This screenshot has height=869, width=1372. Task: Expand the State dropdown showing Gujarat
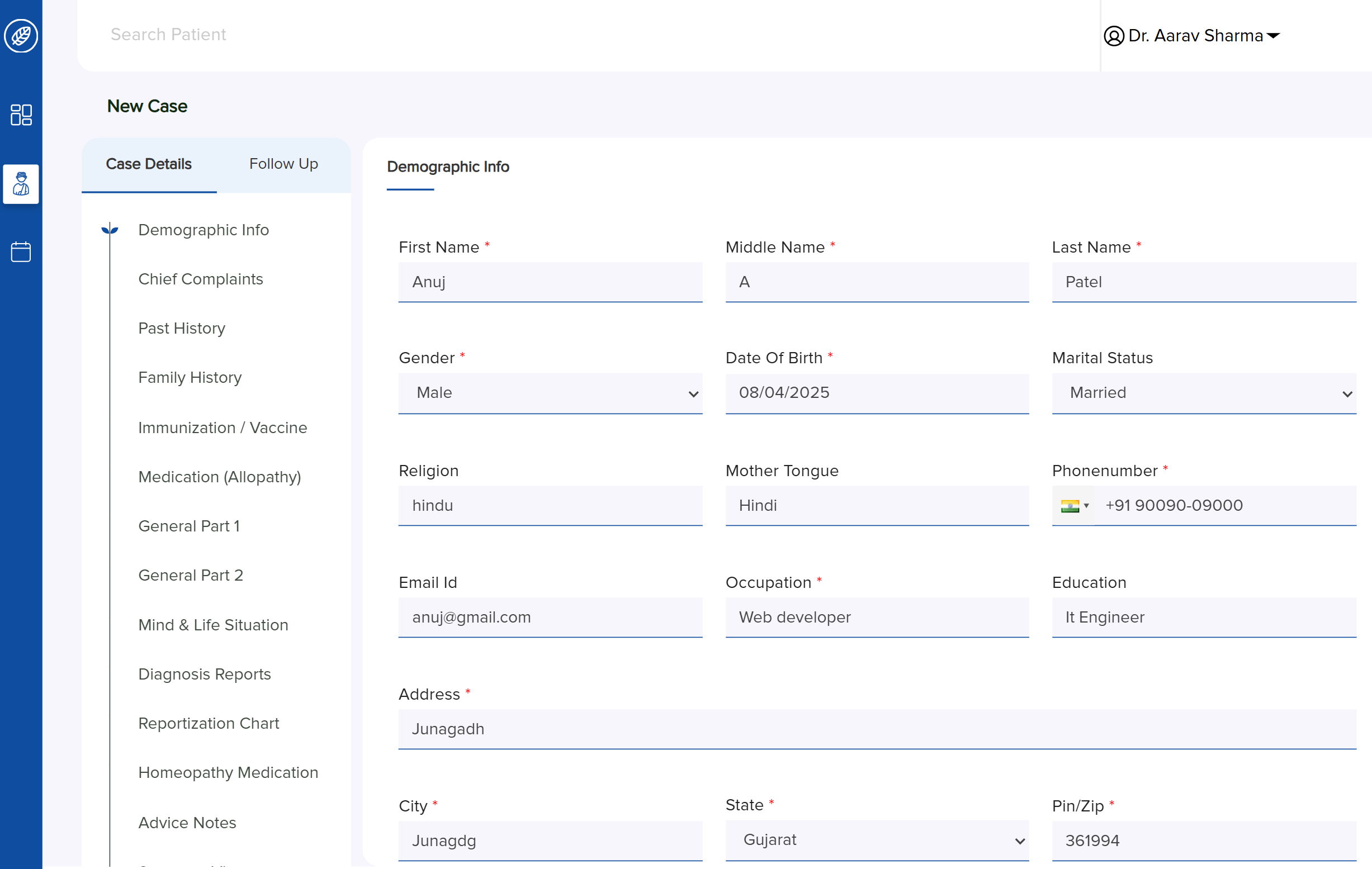point(876,840)
